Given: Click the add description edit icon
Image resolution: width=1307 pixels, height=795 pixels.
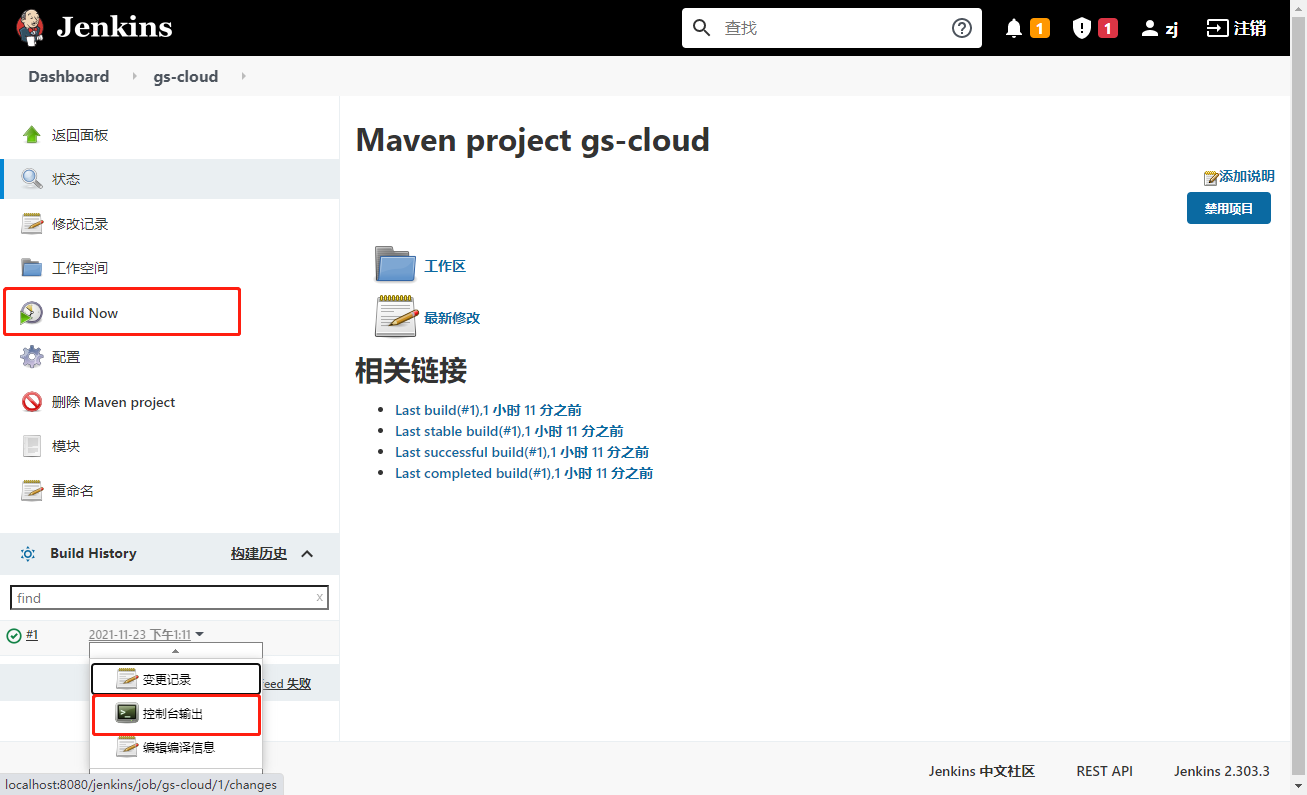Looking at the screenshot, I should point(1211,177).
